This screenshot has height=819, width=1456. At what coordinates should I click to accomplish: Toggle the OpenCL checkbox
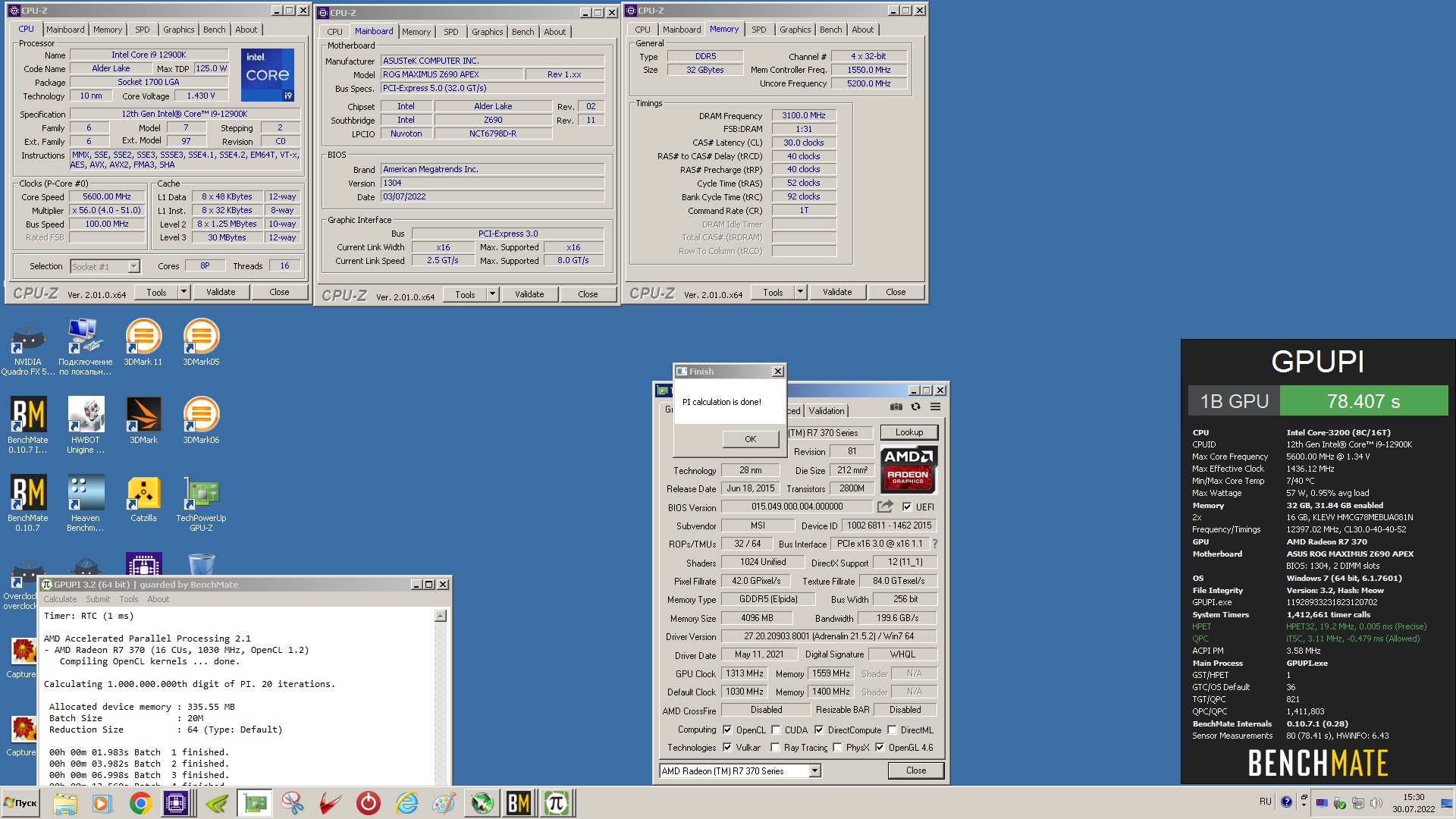tap(727, 730)
